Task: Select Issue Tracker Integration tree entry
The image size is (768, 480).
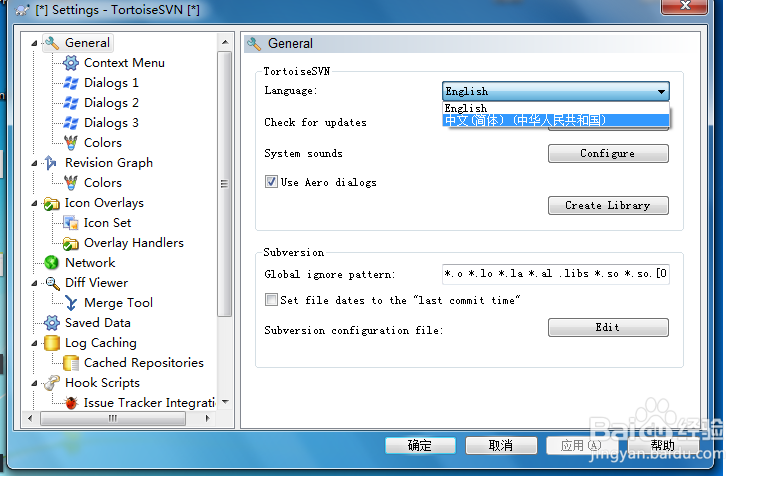Action: tap(149, 403)
